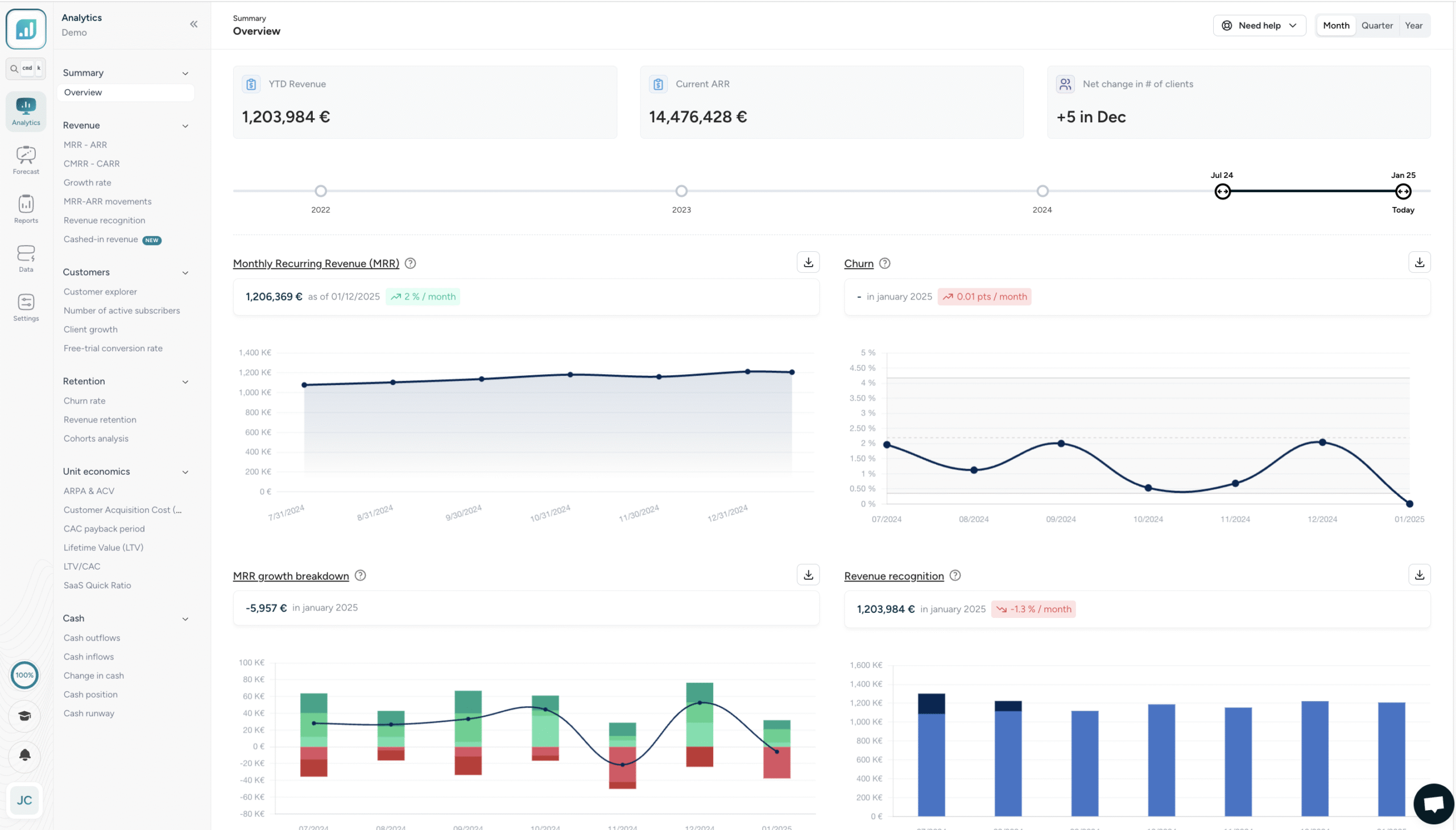Viewport: 1456px width, 830px height.
Task: Switch period granularity to Quarter
Action: coord(1377,26)
